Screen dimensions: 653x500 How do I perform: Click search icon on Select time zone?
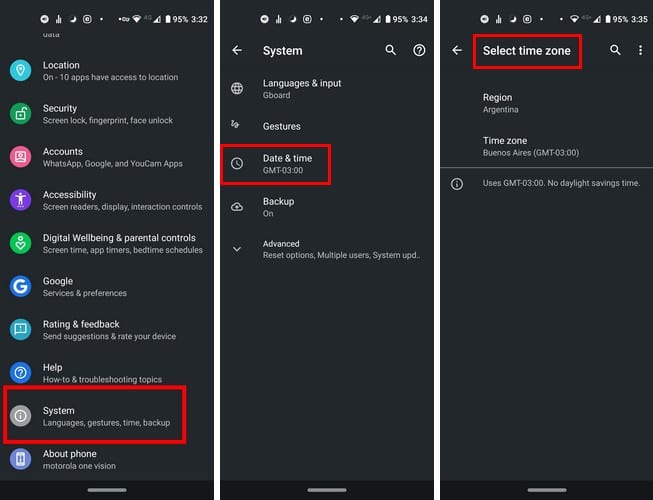click(615, 50)
